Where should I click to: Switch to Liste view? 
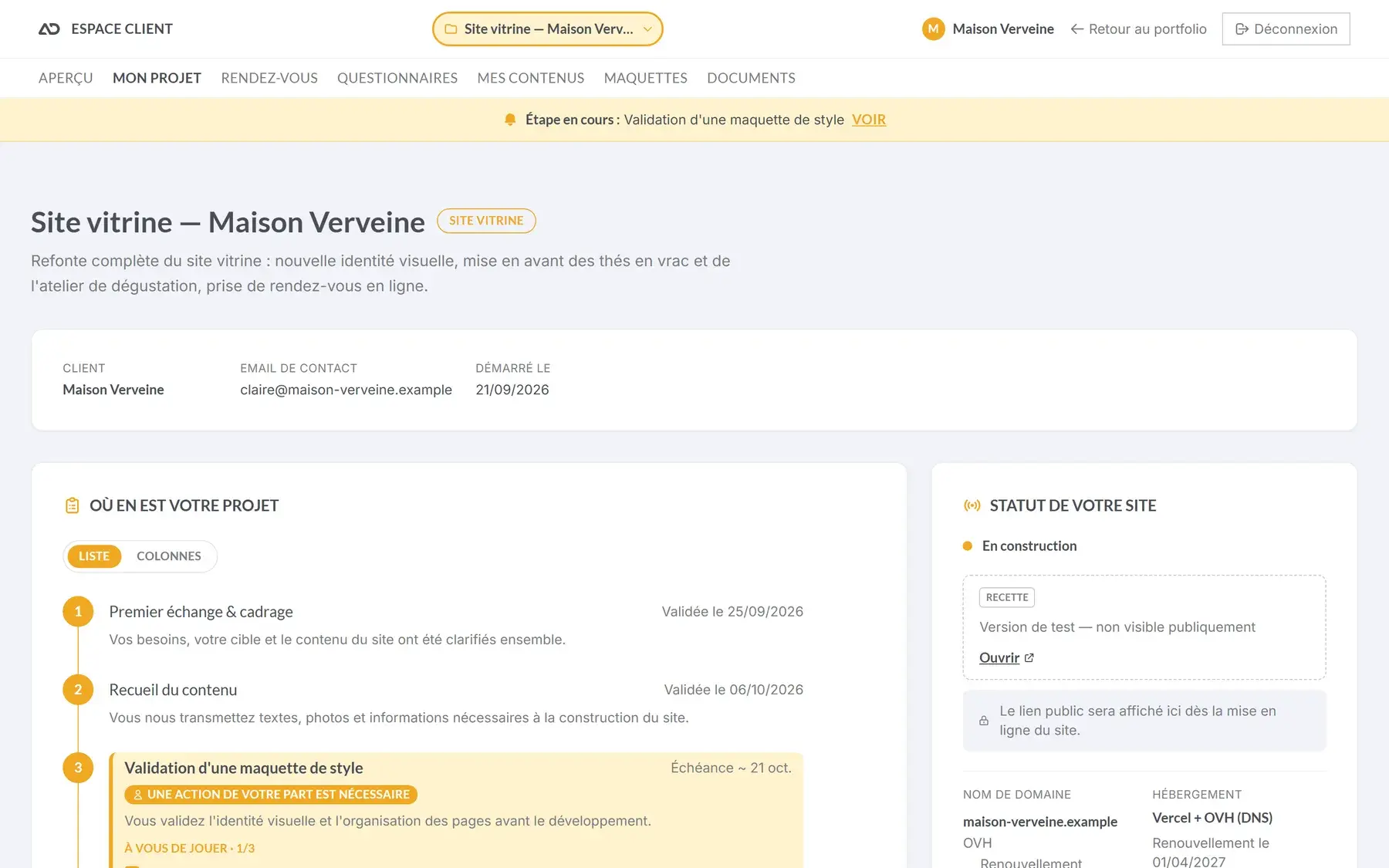(x=94, y=556)
